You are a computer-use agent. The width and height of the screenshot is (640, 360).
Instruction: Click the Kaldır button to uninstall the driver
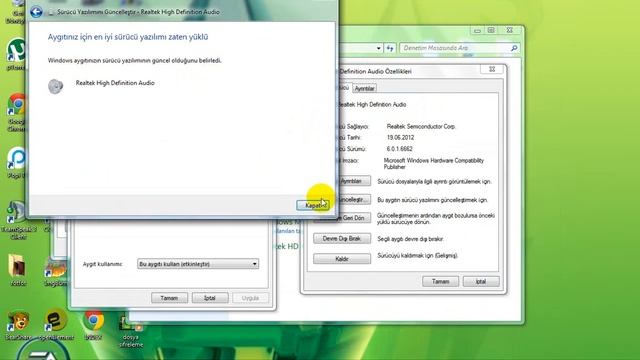click(342, 259)
